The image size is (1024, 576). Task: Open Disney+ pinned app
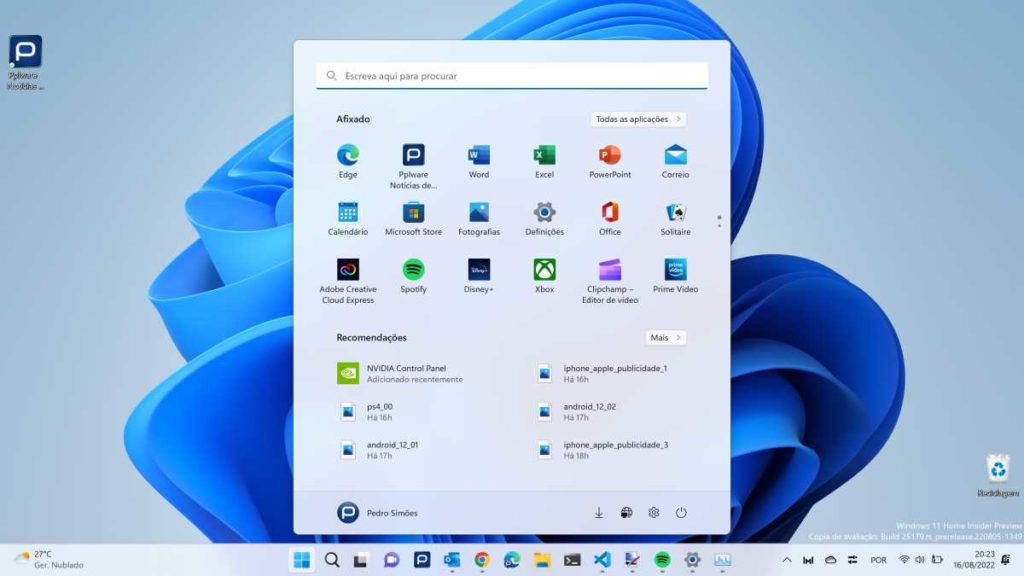point(479,276)
